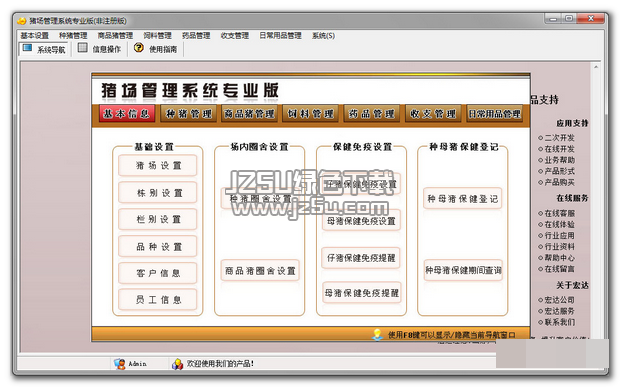Viewport: 620px width, 387px height.
Task: Click the Admin status bar text
Action: pyautogui.click(x=137, y=364)
